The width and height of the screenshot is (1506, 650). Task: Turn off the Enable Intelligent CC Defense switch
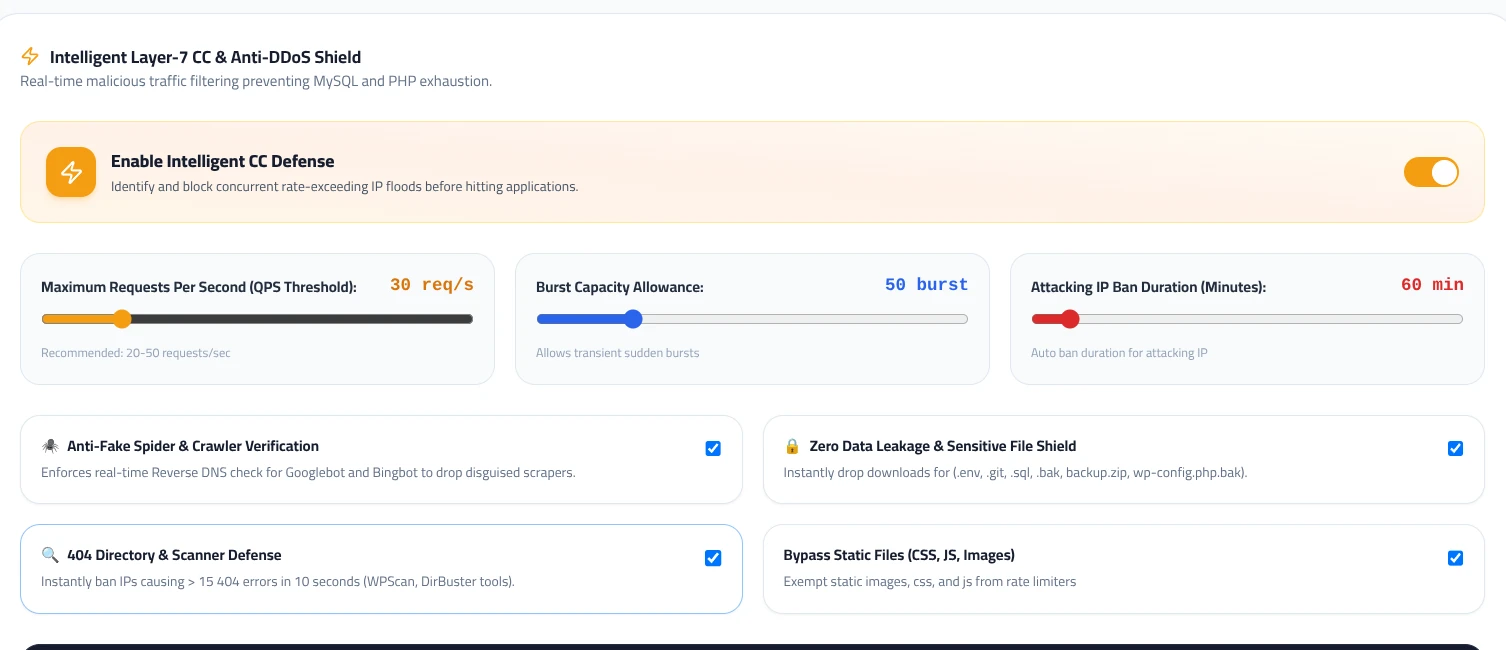coord(1431,172)
